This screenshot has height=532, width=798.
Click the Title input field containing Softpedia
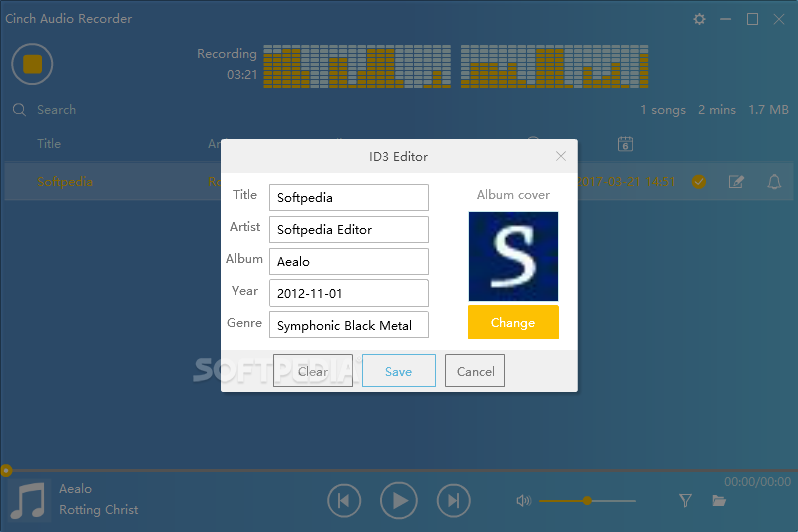349,198
